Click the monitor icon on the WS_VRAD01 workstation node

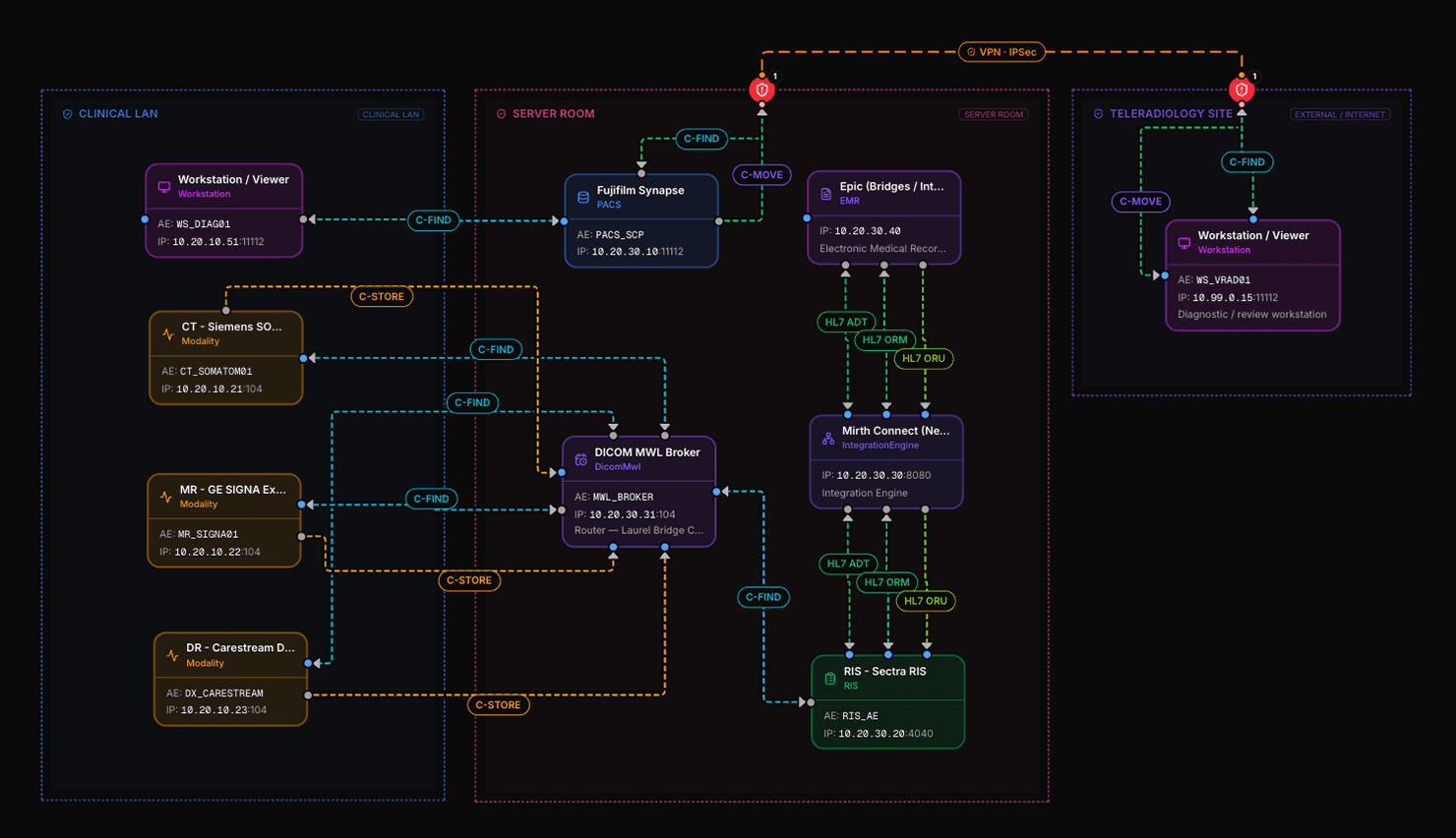click(1184, 243)
